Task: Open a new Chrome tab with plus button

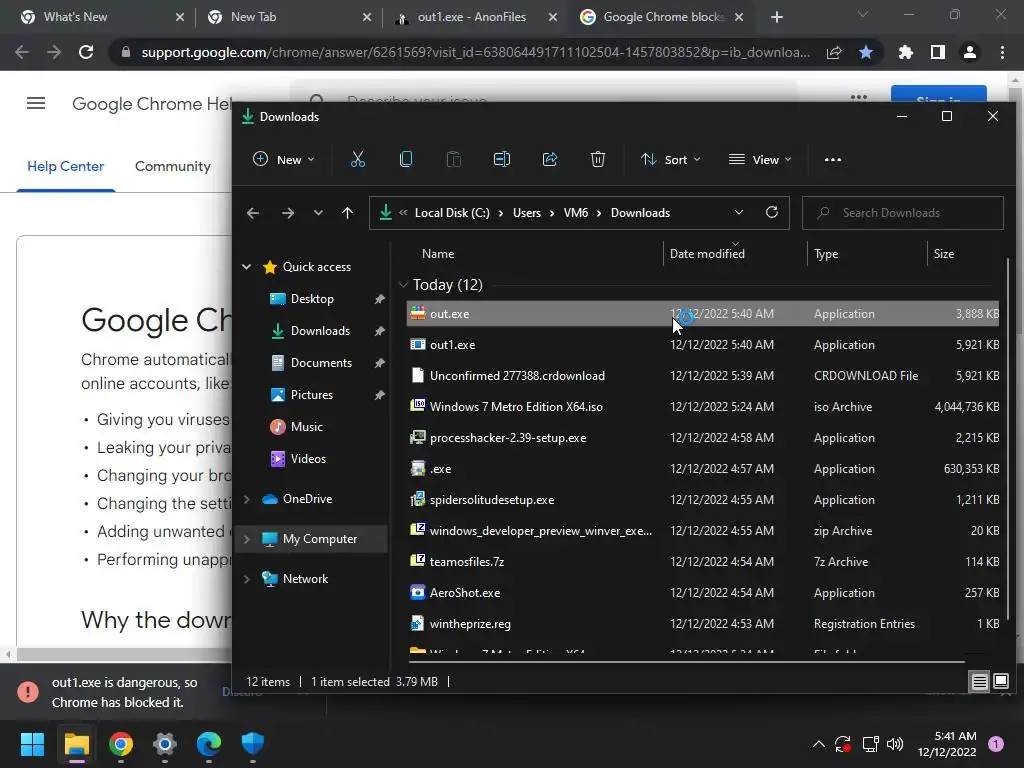Action: pos(776,17)
